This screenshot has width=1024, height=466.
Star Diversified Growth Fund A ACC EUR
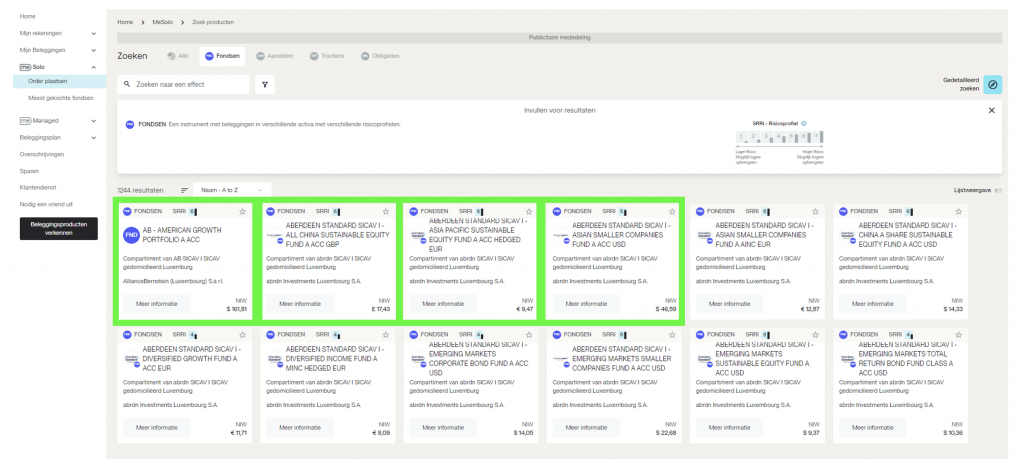(242, 335)
